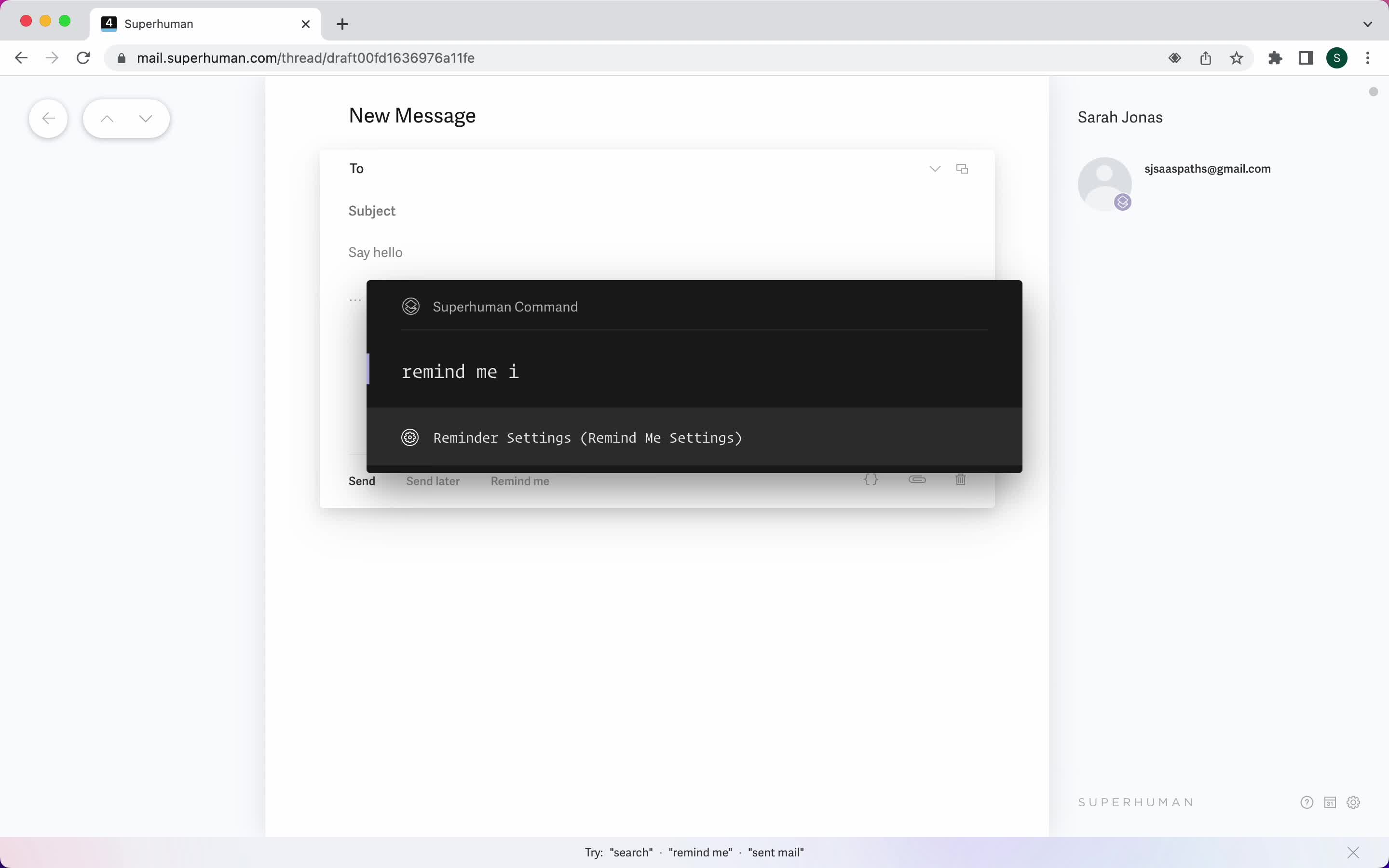1389x868 pixels.
Task: Dismiss the hint bar with the X
Action: 1353,853
